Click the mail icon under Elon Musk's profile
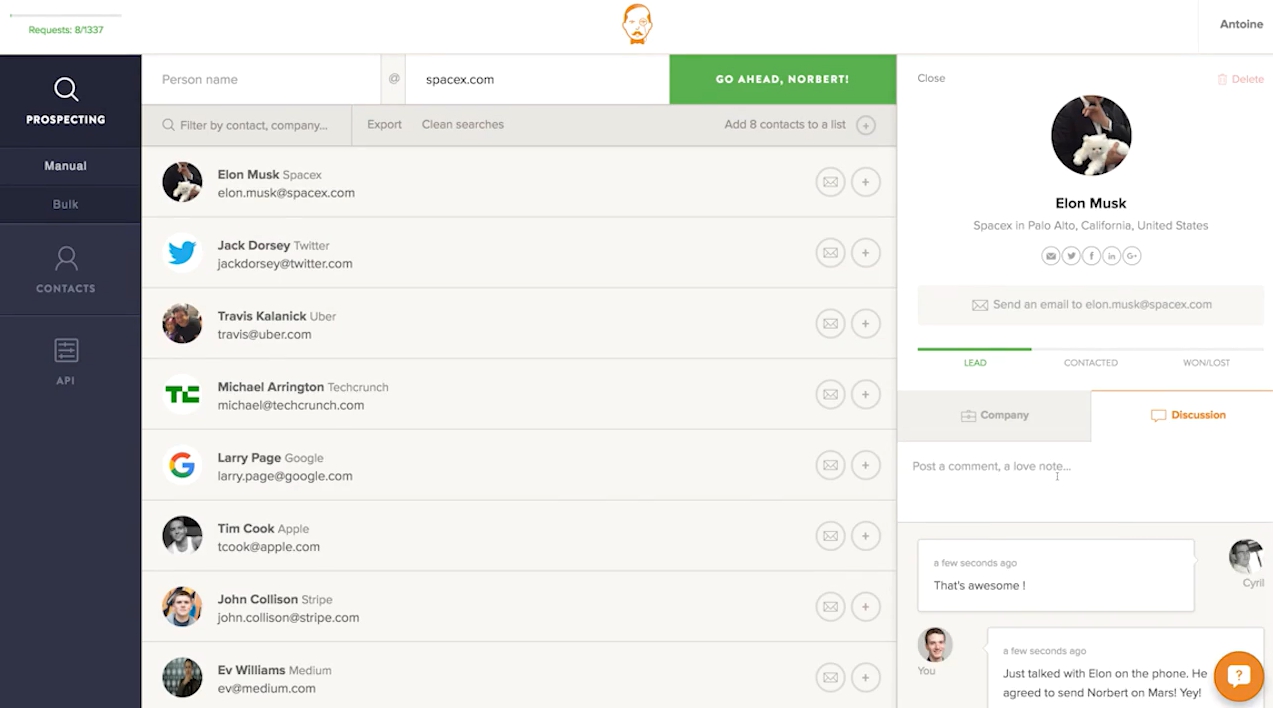Viewport: 1273px width, 708px height. click(x=1050, y=256)
